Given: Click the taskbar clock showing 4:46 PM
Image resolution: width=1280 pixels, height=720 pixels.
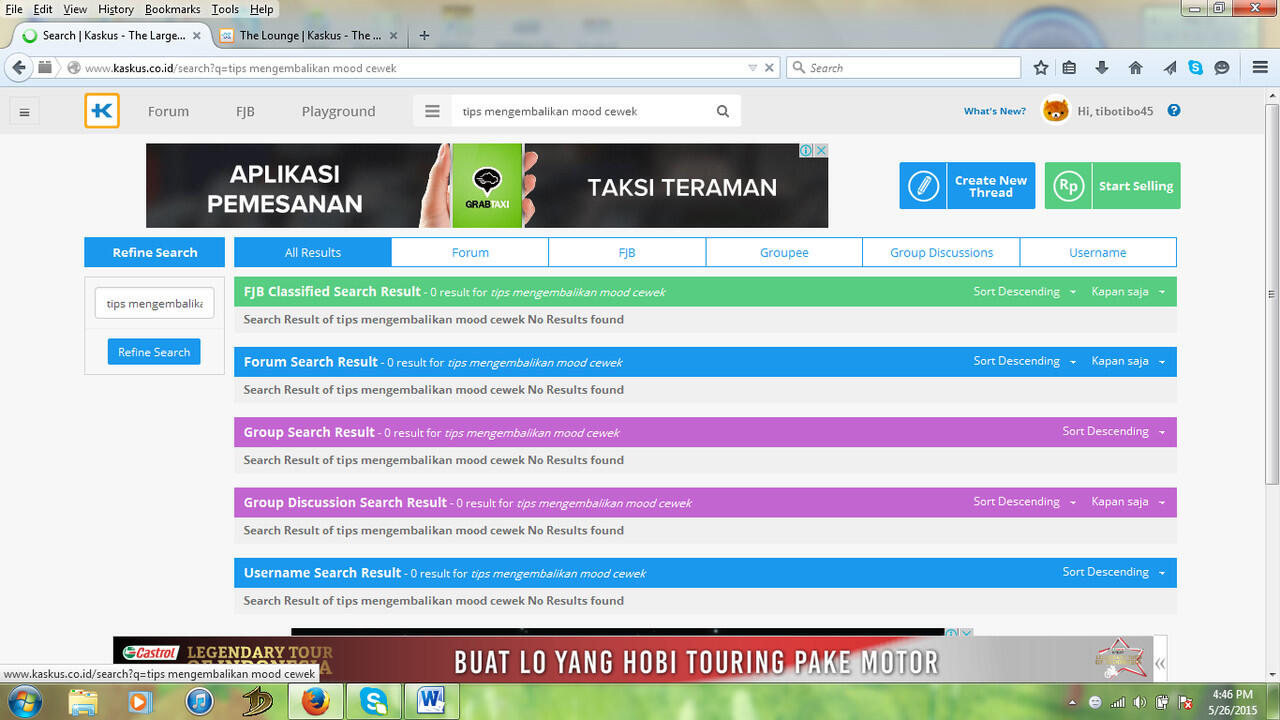Looking at the screenshot, I should [x=1231, y=701].
